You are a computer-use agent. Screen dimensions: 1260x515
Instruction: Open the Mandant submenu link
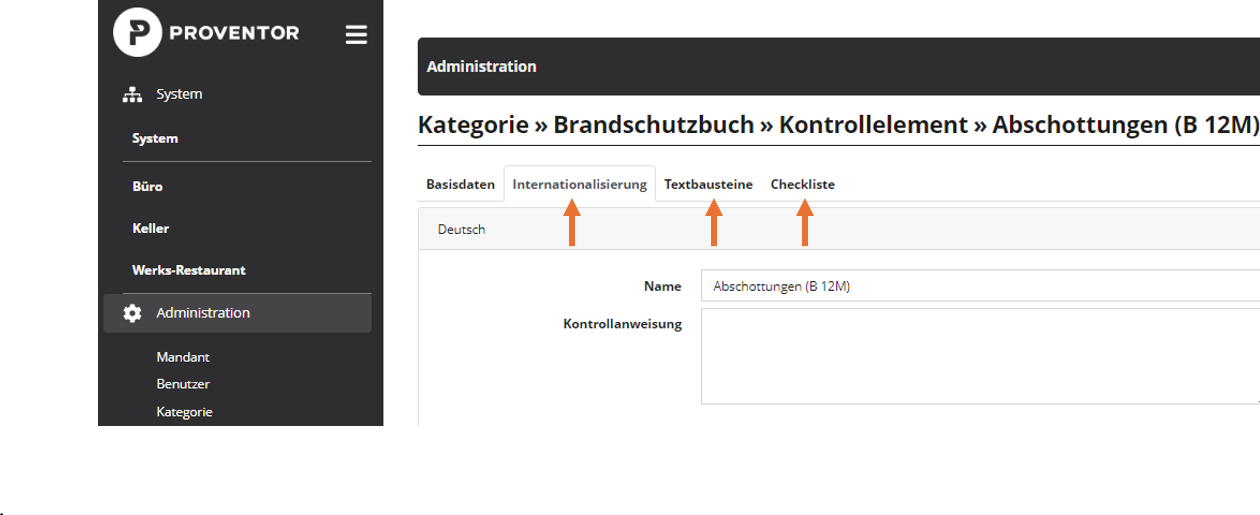[x=183, y=357]
